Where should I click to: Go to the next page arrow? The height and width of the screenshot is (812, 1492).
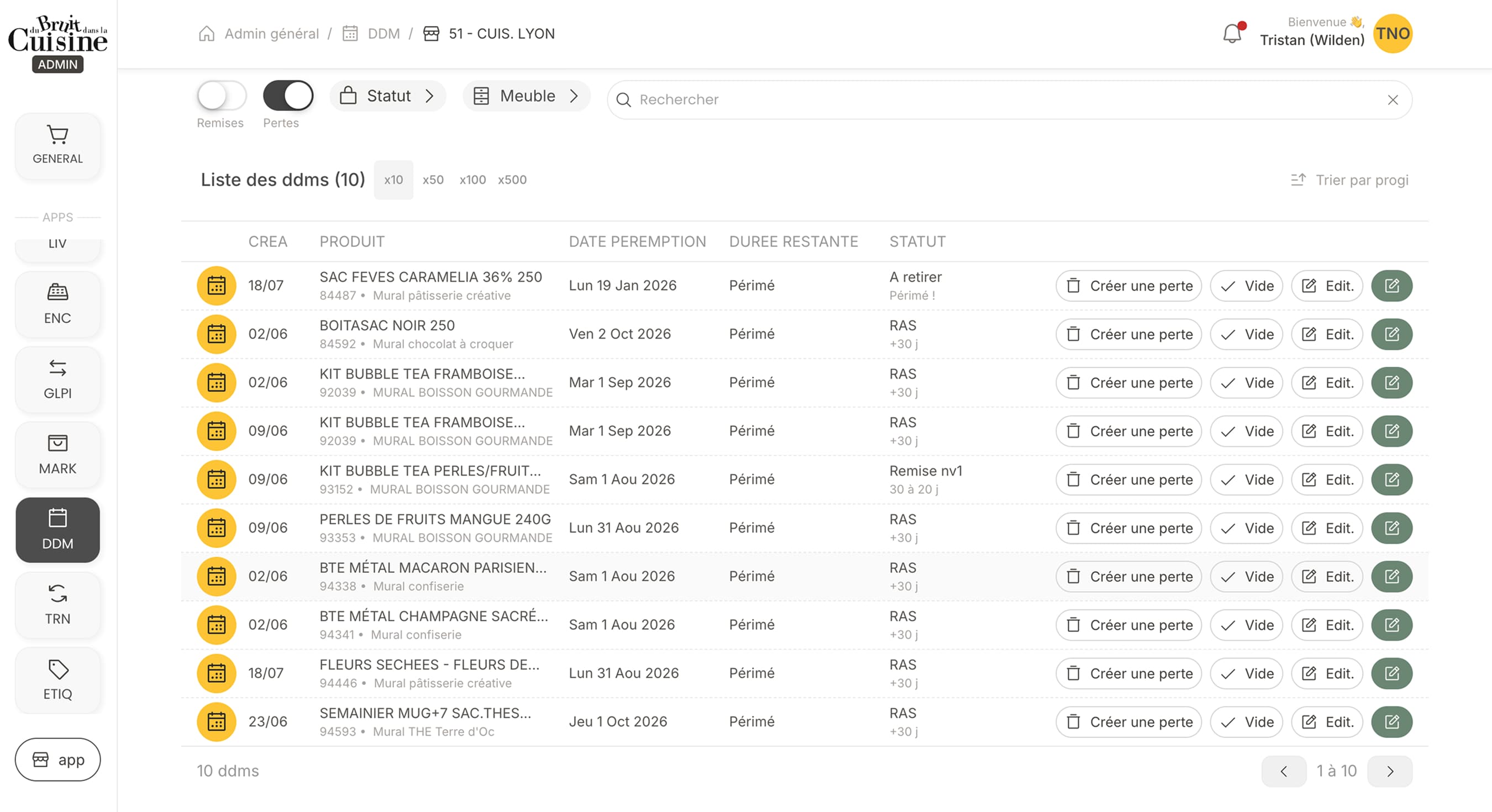tap(1390, 771)
